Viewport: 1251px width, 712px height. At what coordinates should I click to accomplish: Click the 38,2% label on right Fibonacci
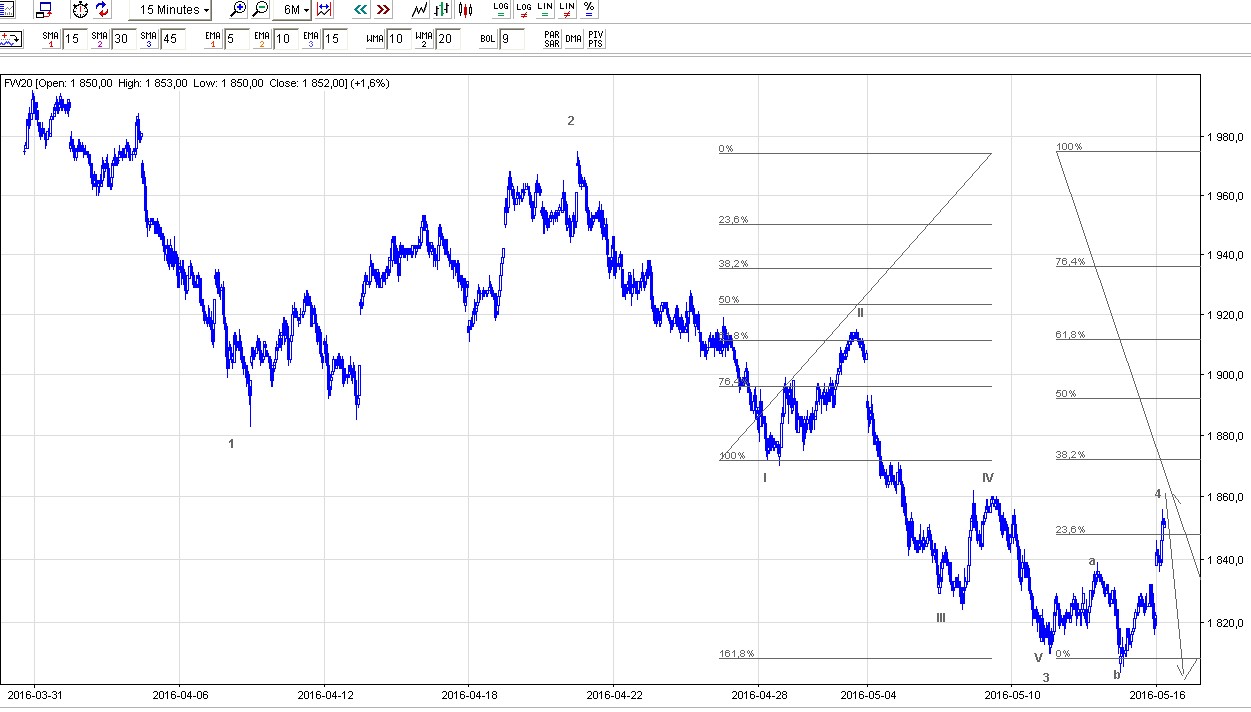tap(1070, 454)
